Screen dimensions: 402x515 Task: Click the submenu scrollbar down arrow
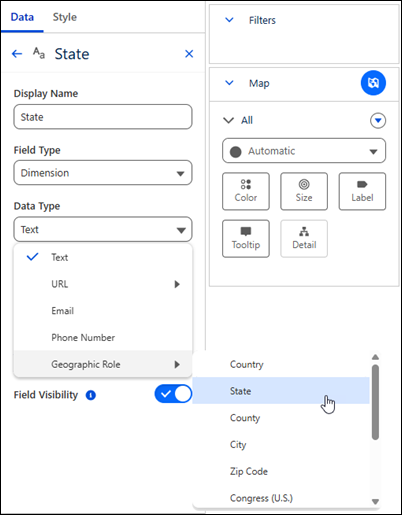coord(375,501)
